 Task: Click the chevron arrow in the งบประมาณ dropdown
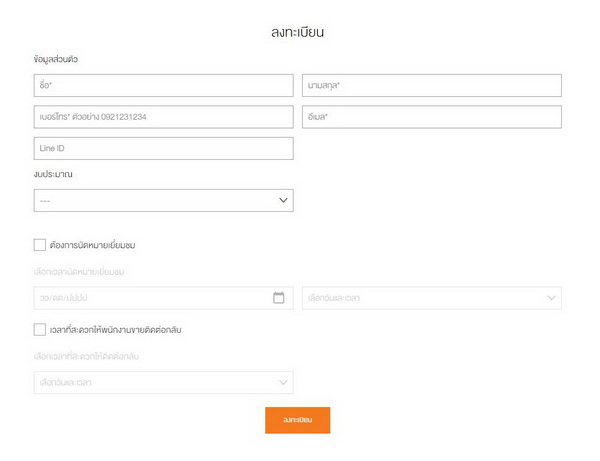point(283,201)
